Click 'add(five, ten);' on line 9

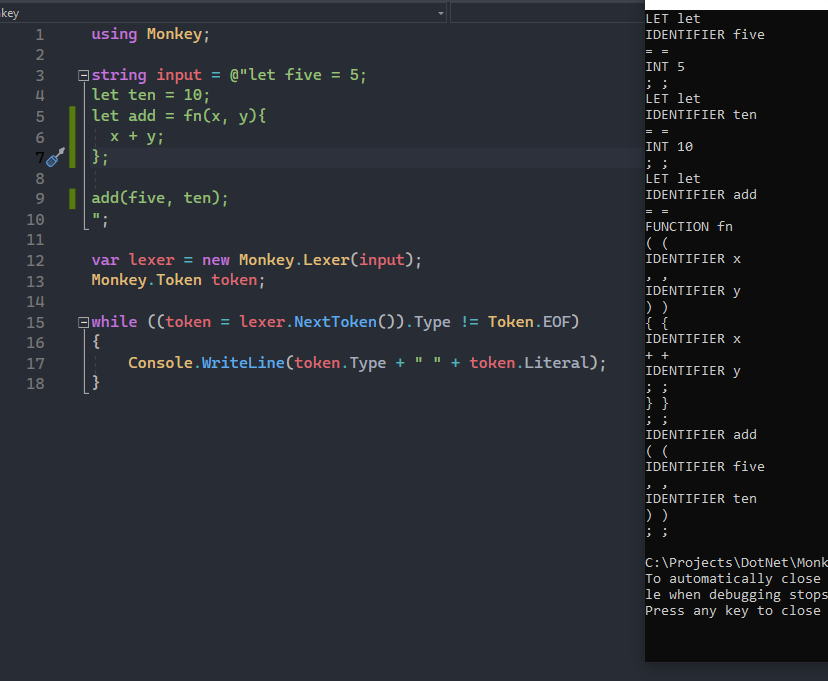click(x=159, y=198)
